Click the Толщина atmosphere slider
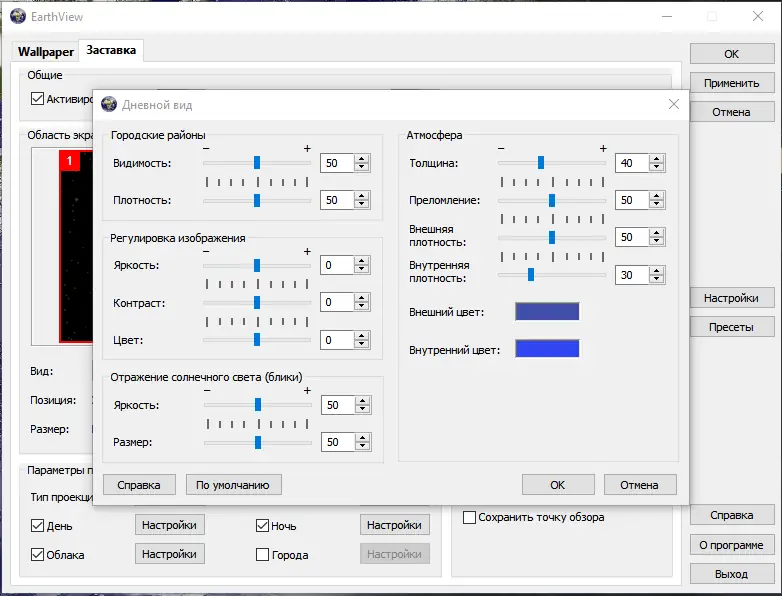 coord(552,163)
